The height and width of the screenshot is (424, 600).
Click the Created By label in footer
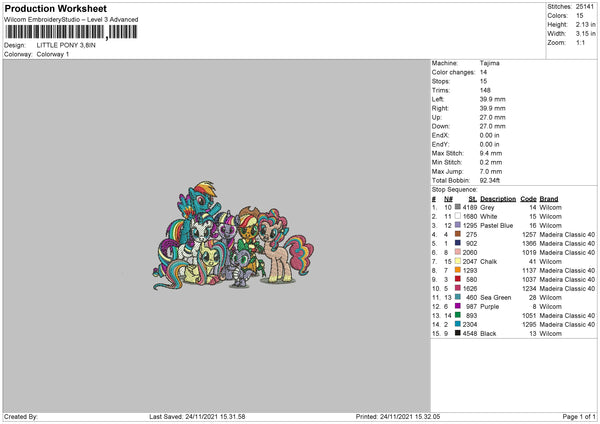[x=21, y=416]
